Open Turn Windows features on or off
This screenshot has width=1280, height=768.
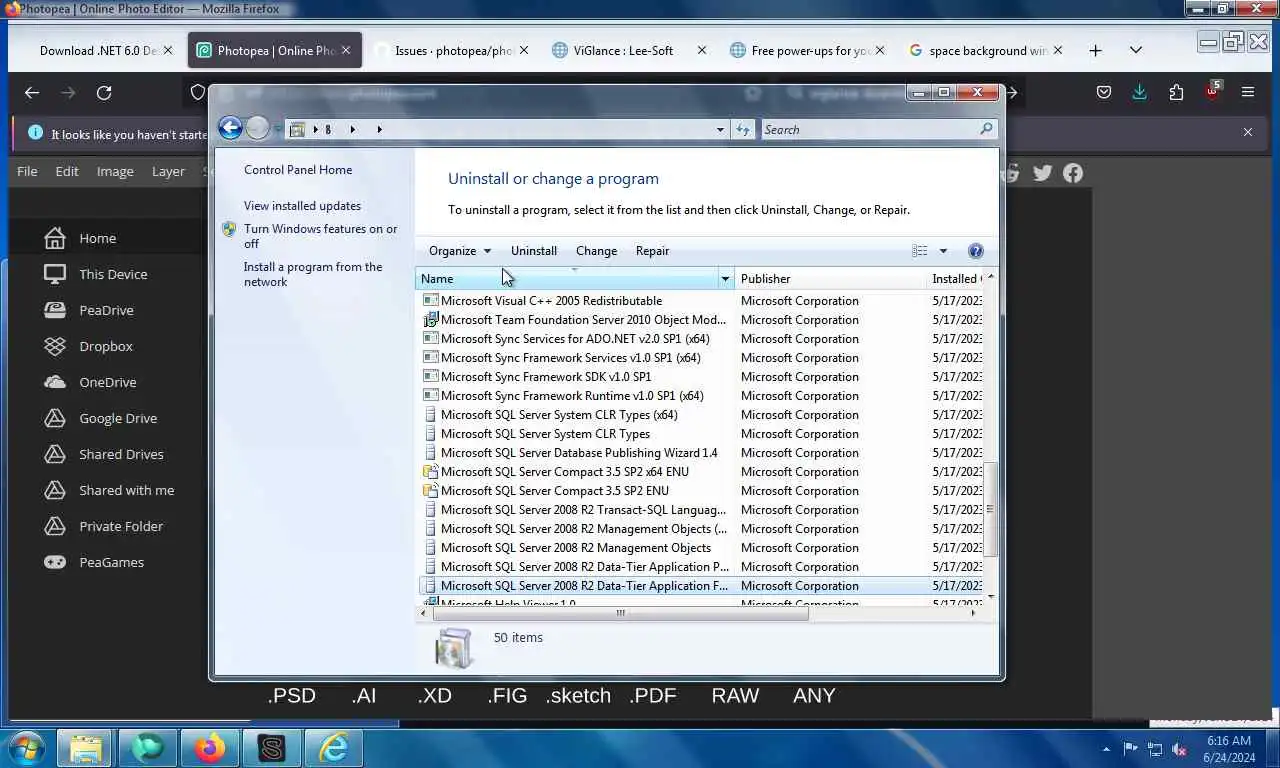[320, 236]
